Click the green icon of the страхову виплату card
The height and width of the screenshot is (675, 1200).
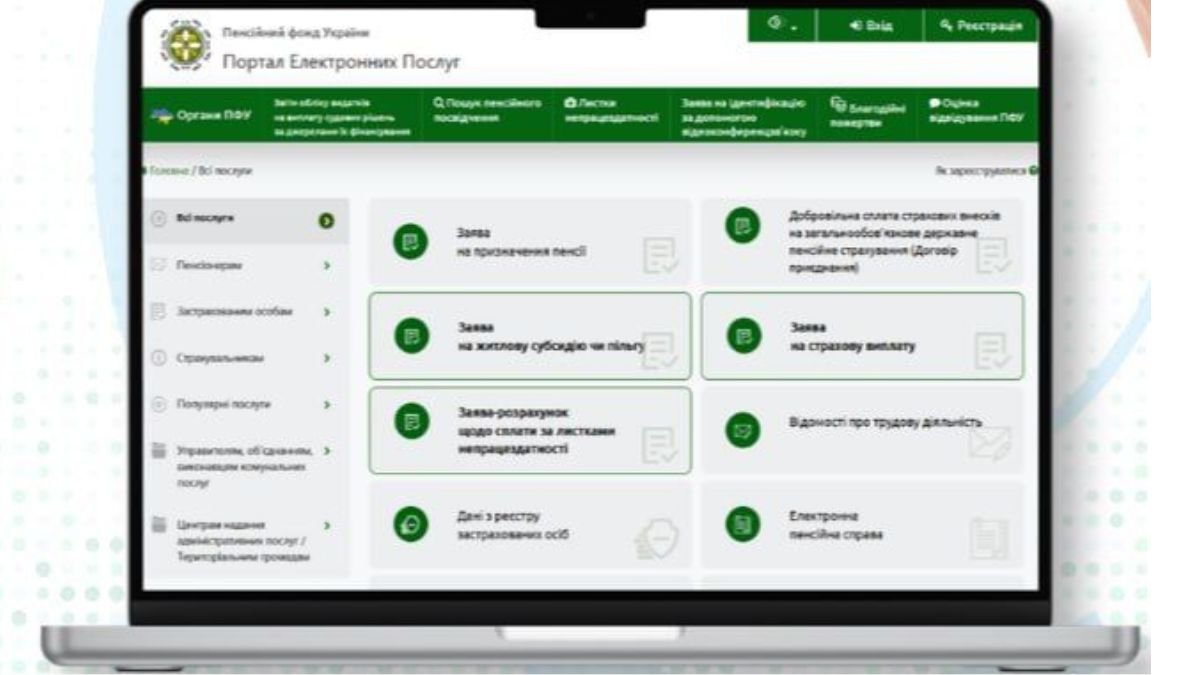tap(742, 336)
